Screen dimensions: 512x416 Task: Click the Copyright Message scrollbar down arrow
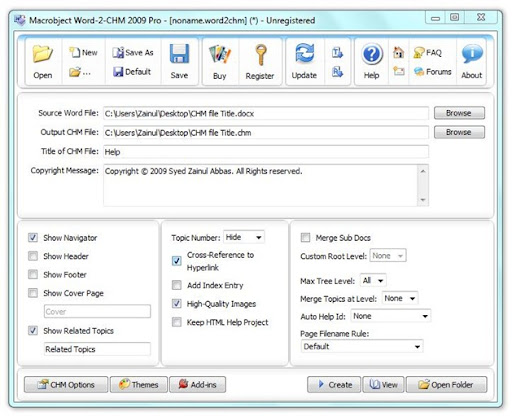coord(423,200)
